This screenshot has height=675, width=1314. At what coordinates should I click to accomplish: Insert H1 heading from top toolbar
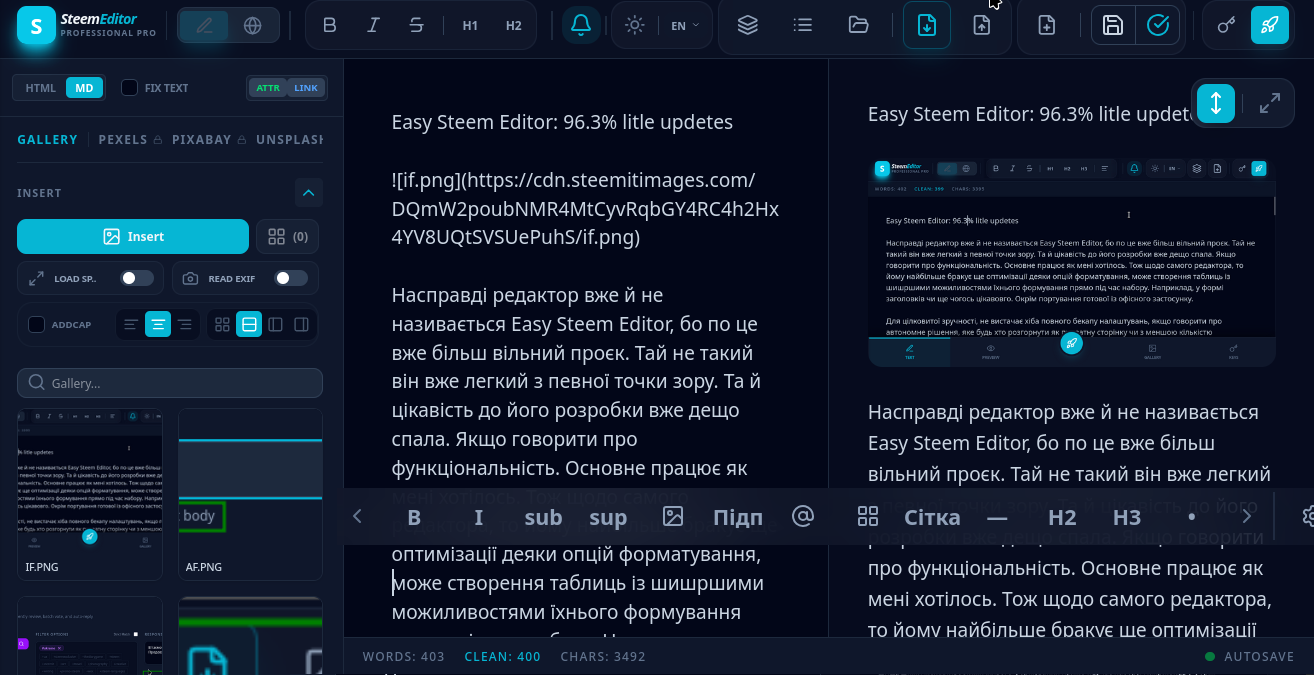tap(470, 26)
